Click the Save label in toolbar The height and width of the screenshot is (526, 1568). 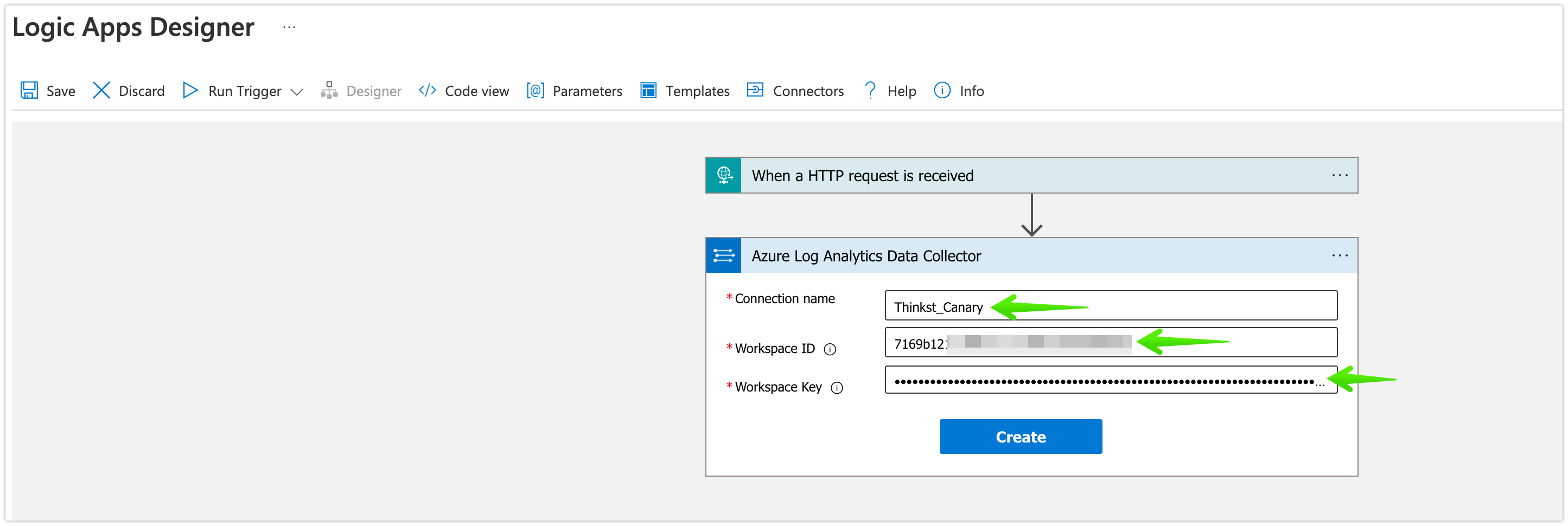[x=61, y=91]
